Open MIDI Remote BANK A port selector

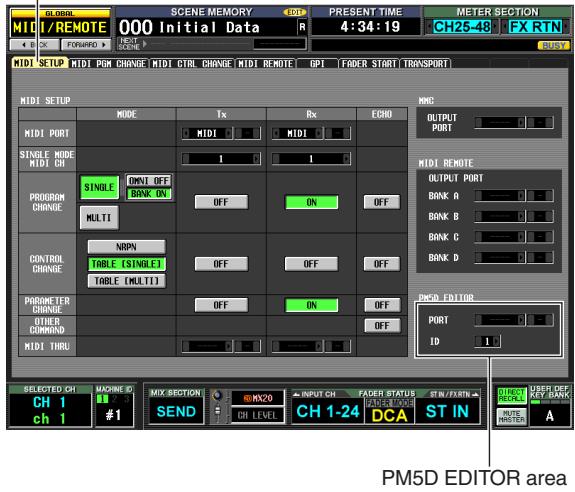pyautogui.click(x=500, y=196)
